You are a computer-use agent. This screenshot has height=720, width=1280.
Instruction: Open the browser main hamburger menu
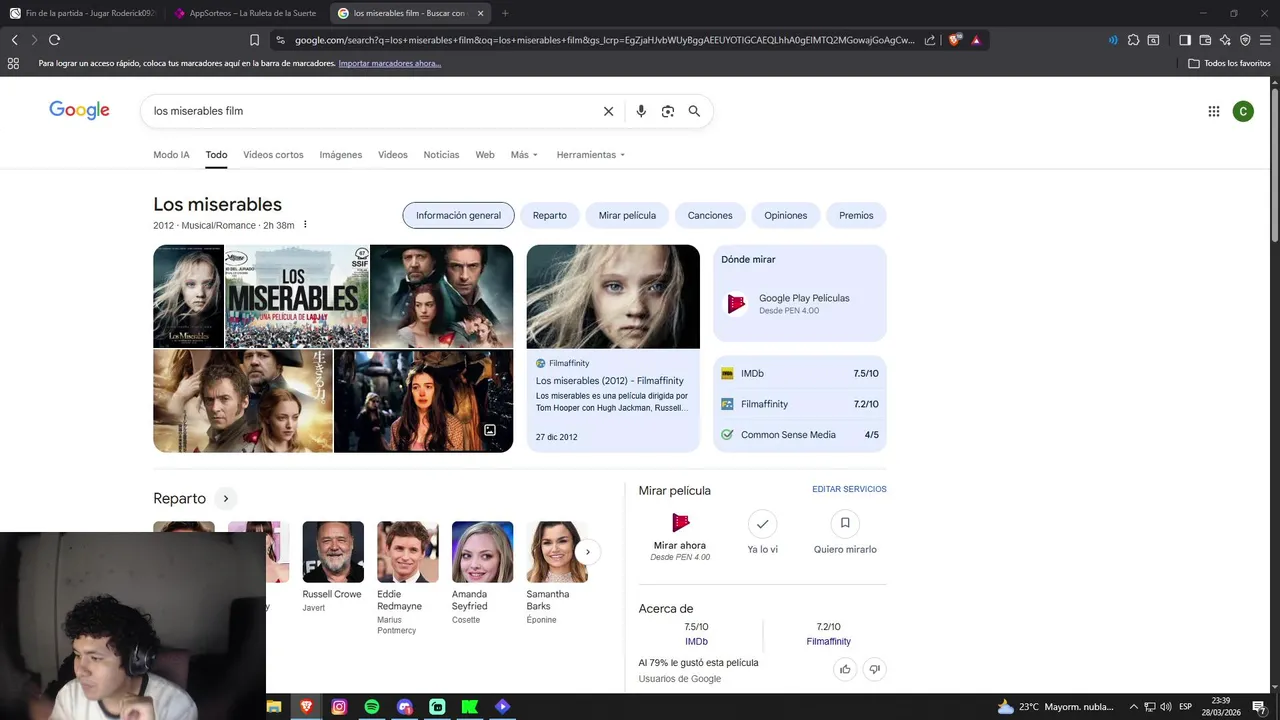1265,40
